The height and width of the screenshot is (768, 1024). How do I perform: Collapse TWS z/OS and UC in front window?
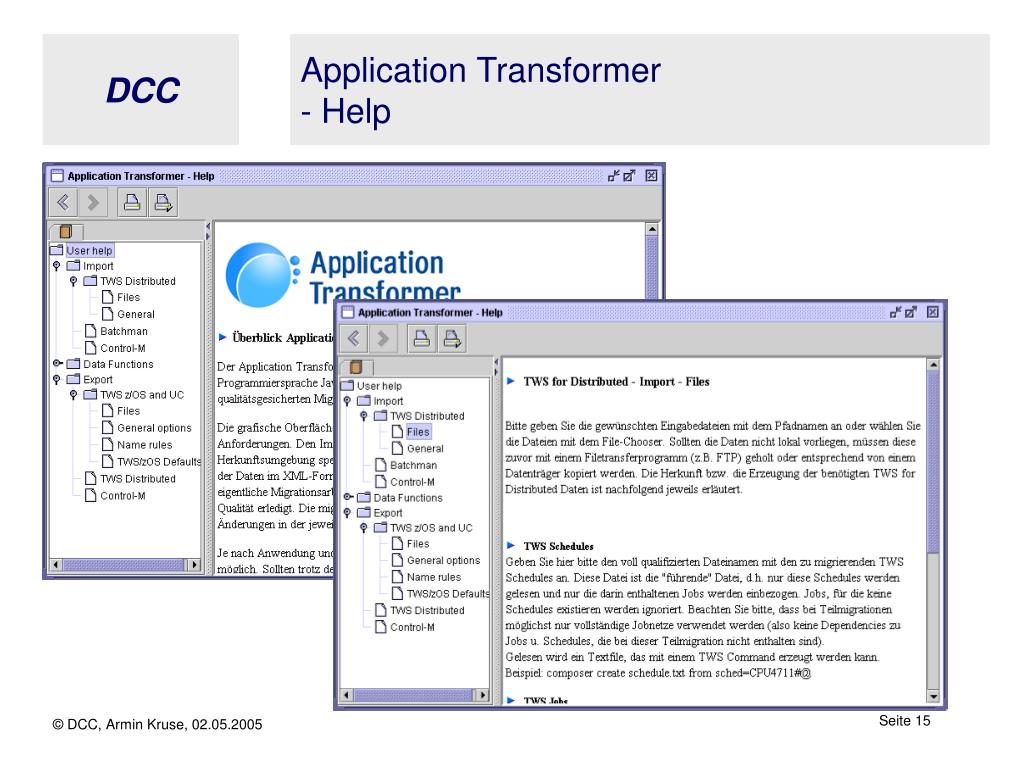pyautogui.click(x=364, y=528)
